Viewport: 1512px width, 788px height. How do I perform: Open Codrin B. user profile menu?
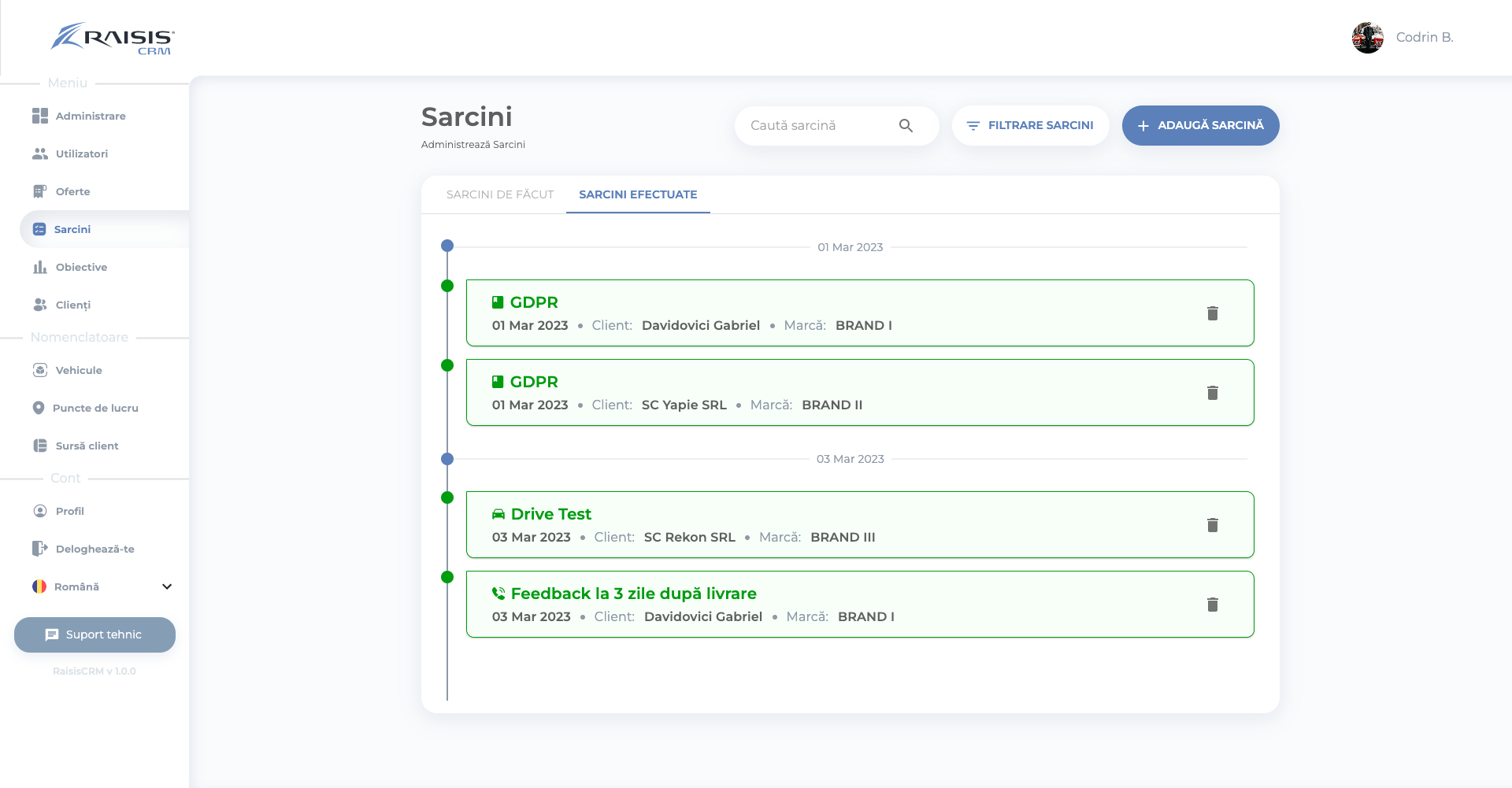pos(1403,38)
